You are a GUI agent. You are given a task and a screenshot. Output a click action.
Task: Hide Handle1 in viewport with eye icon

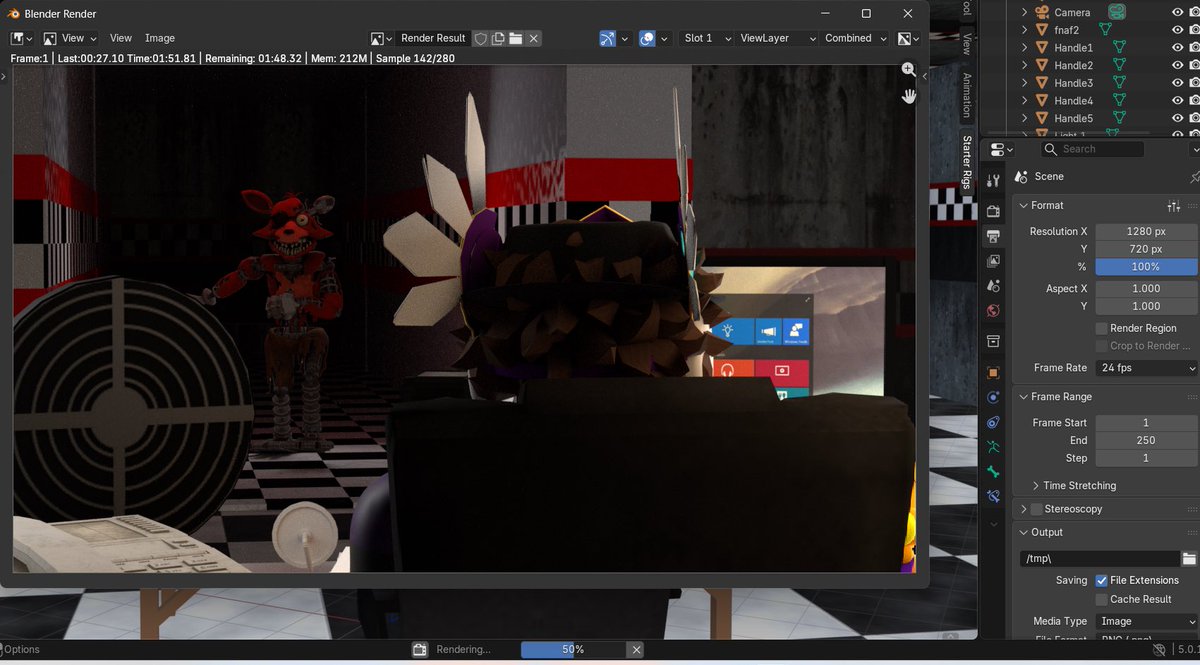pyautogui.click(x=1177, y=47)
